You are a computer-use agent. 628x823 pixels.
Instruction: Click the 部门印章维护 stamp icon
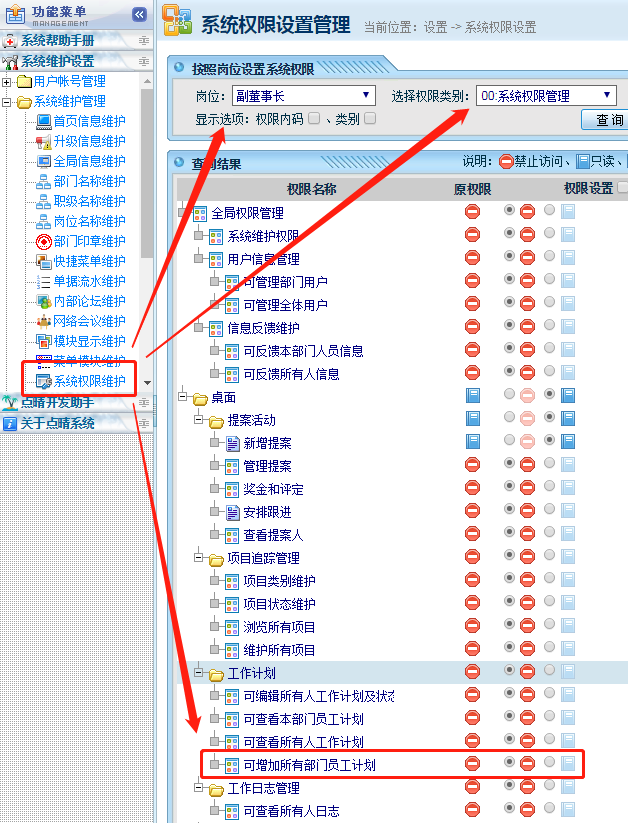coord(43,242)
